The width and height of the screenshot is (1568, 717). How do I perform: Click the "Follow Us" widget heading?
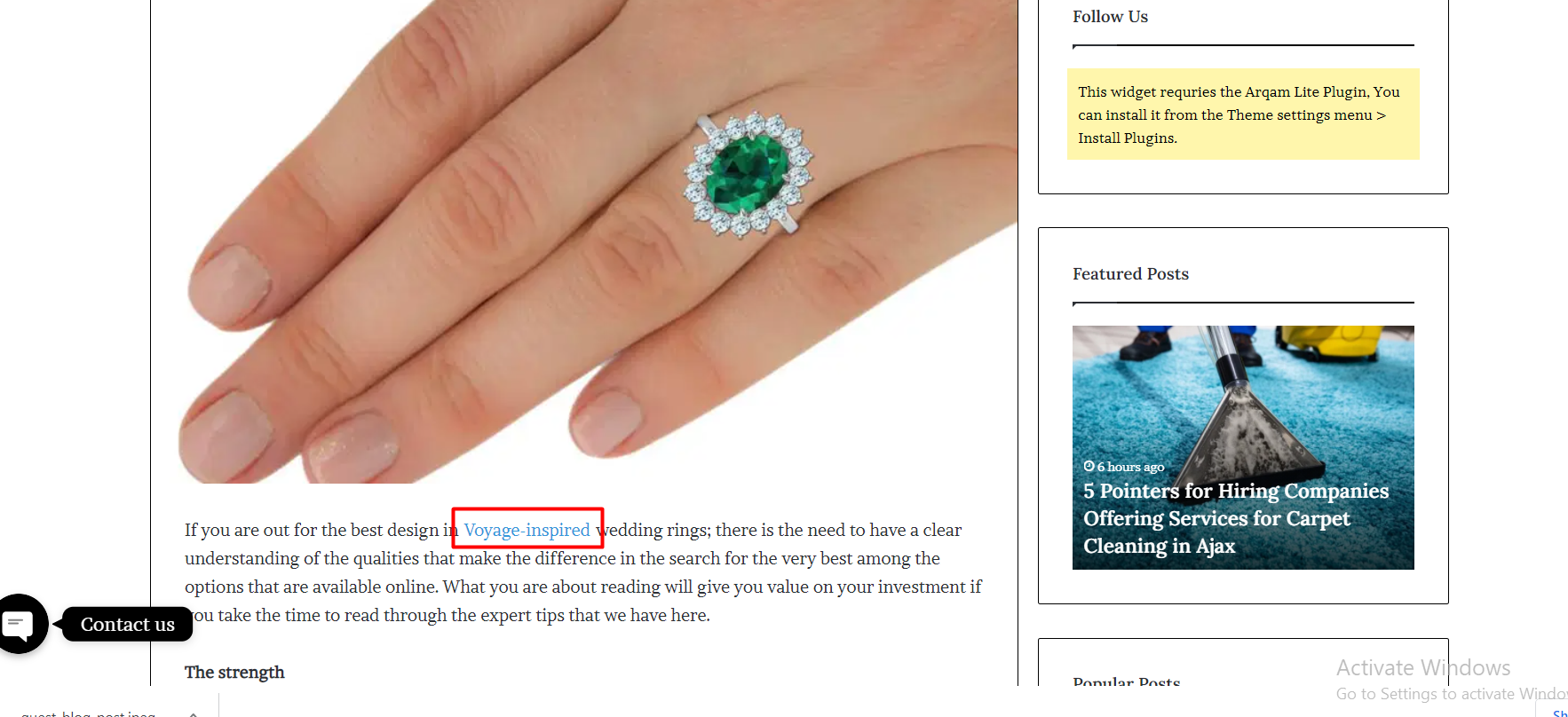pyautogui.click(x=1110, y=17)
